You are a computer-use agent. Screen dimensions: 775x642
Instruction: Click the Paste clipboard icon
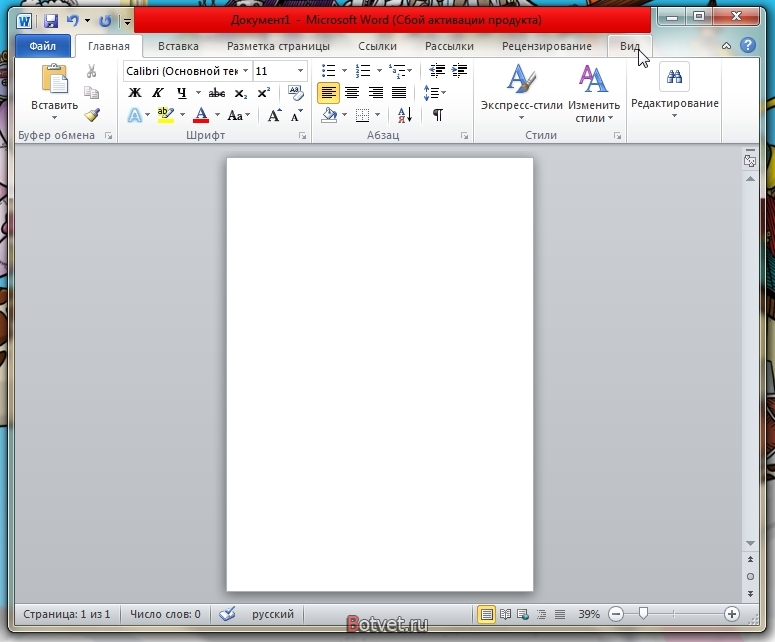point(54,79)
